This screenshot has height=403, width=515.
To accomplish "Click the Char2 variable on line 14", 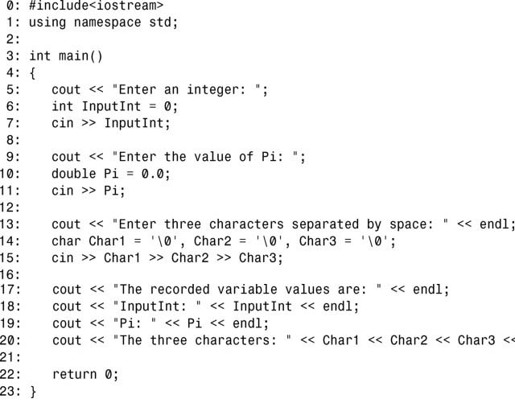I will pyautogui.click(x=212, y=241).
